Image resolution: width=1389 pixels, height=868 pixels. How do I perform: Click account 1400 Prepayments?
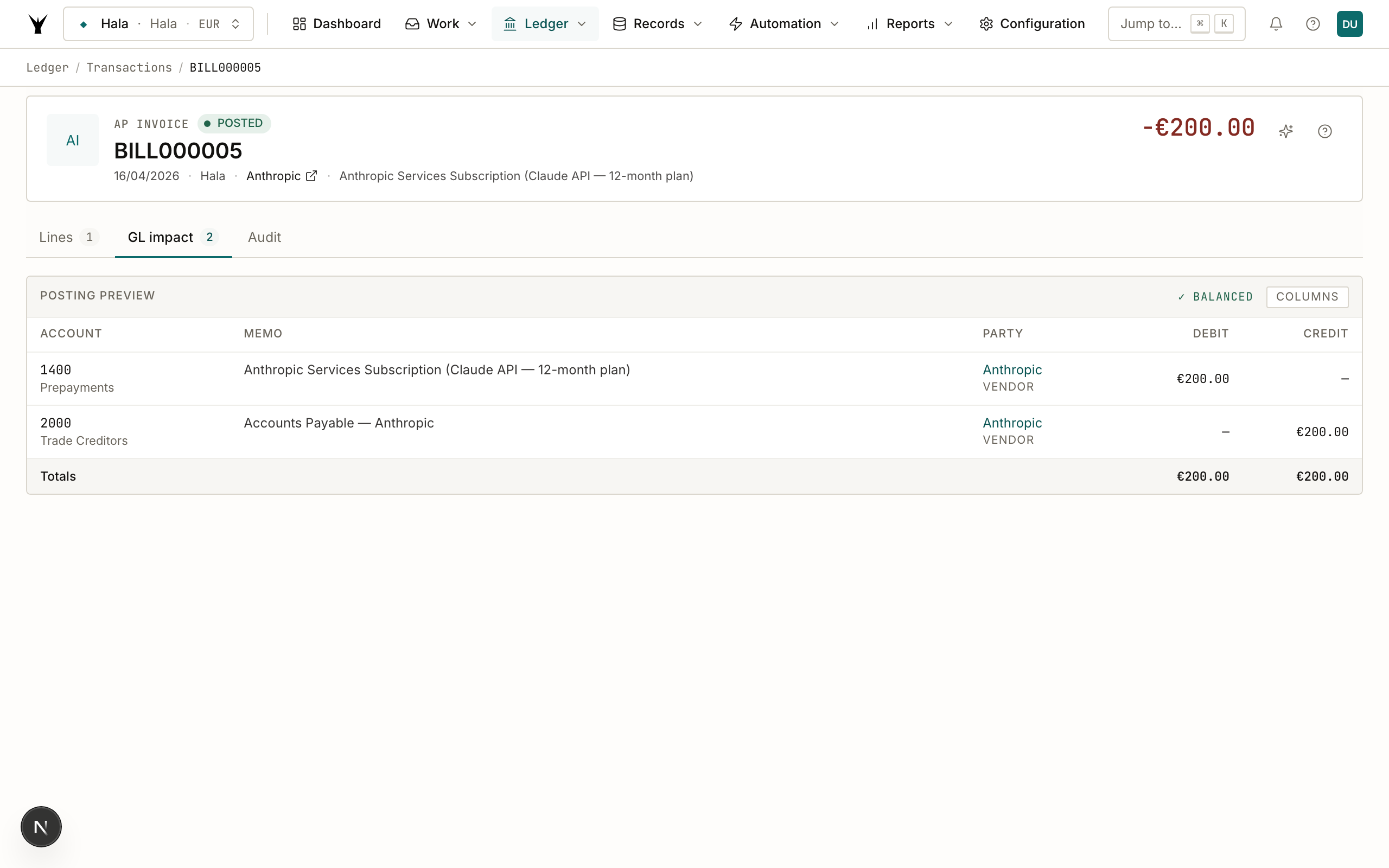(77, 378)
